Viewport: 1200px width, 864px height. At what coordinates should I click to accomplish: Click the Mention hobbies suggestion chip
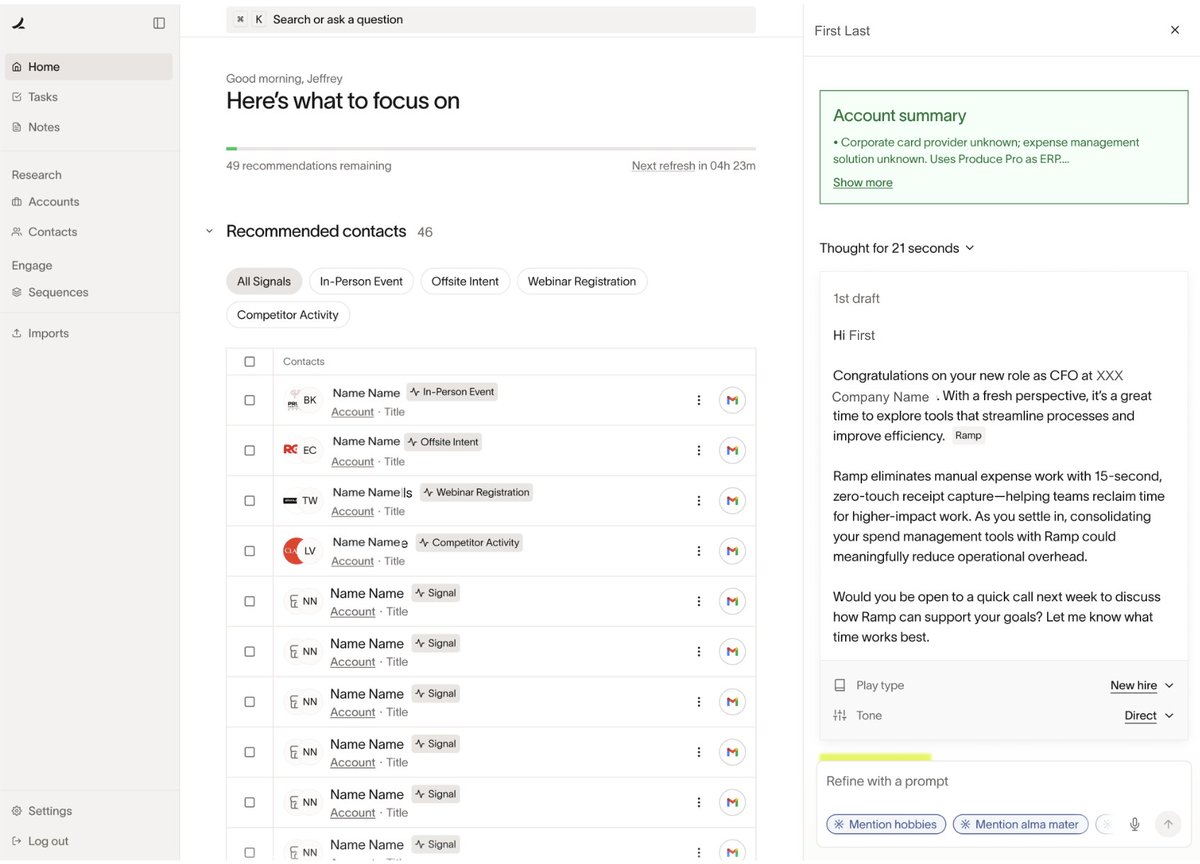(886, 824)
